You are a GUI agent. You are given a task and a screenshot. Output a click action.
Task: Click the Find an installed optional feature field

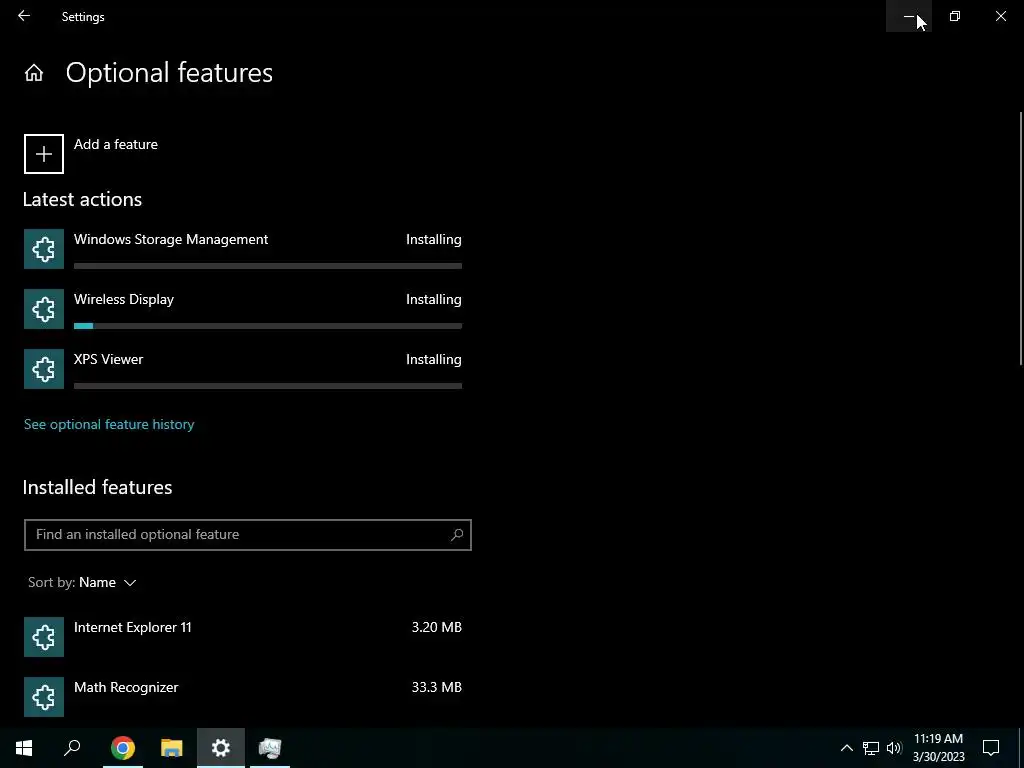point(248,535)
